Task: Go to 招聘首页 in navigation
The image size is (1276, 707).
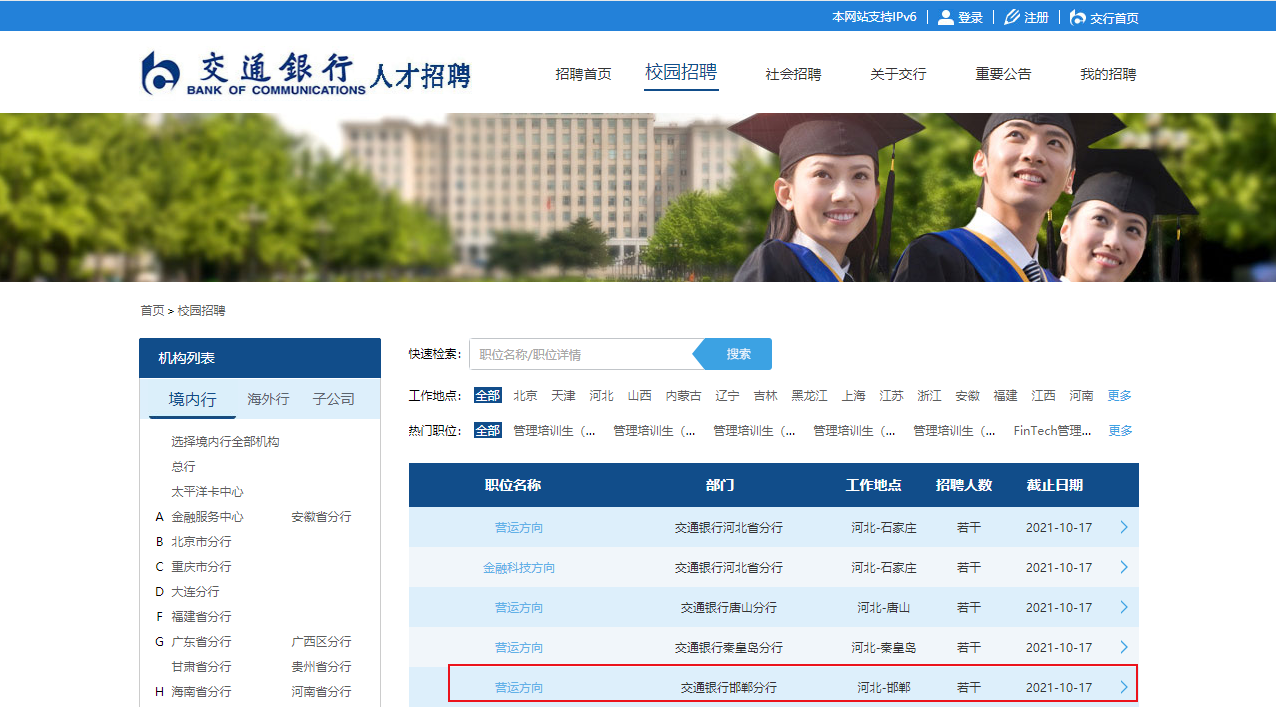Action: tap(583, 74)
